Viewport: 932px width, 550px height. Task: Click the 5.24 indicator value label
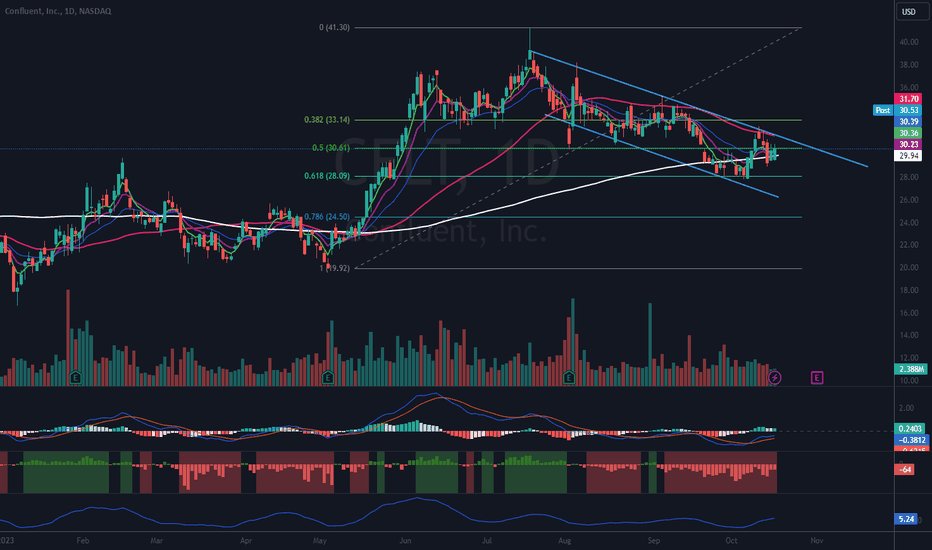[x=906, y=519]
